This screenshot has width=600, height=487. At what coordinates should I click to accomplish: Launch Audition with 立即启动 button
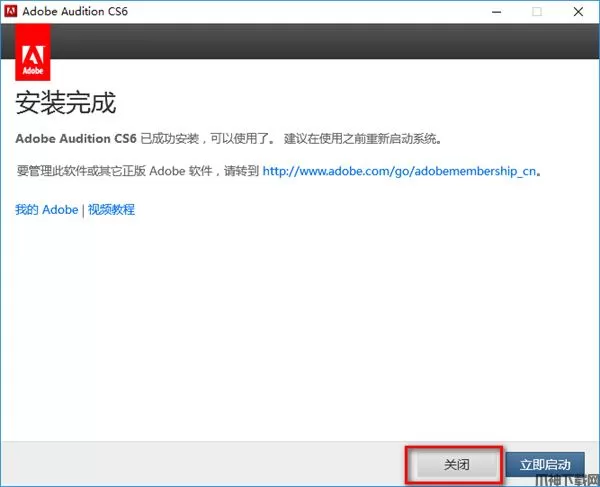pyautogui.click(x=545, y=464)
